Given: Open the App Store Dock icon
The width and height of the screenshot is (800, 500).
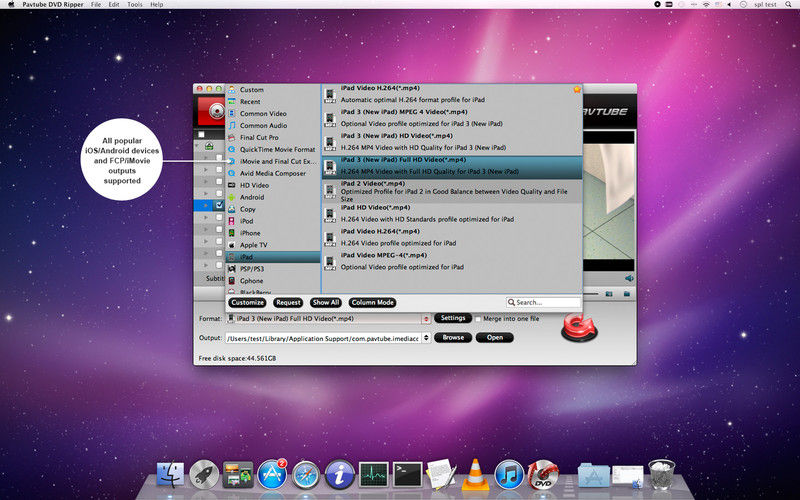Looking at the screenshot, I should click(271, 474).
